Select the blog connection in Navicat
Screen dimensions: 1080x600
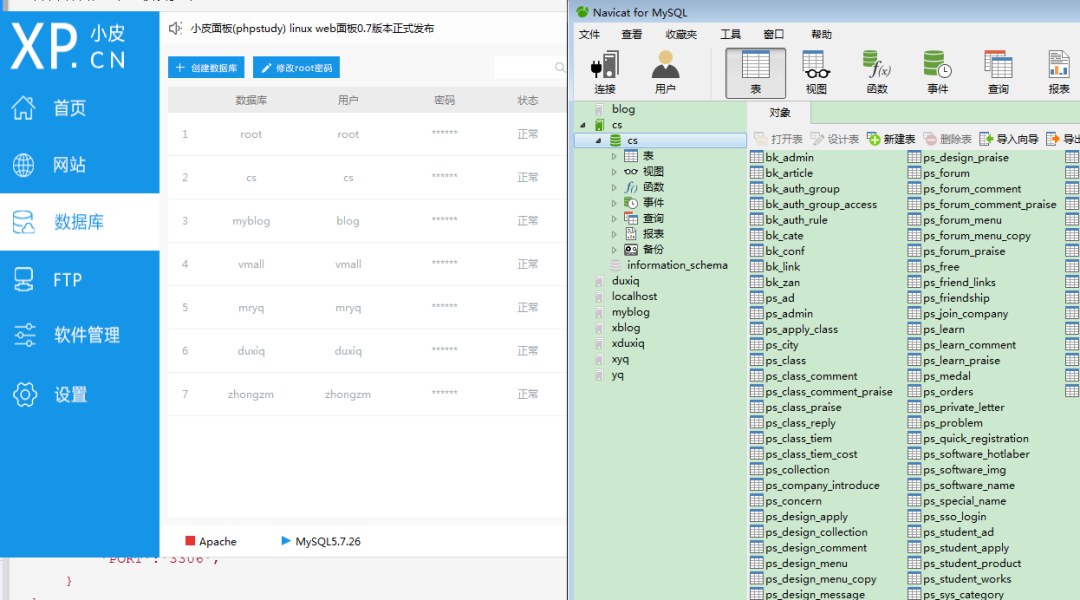(x=623, y=109)
